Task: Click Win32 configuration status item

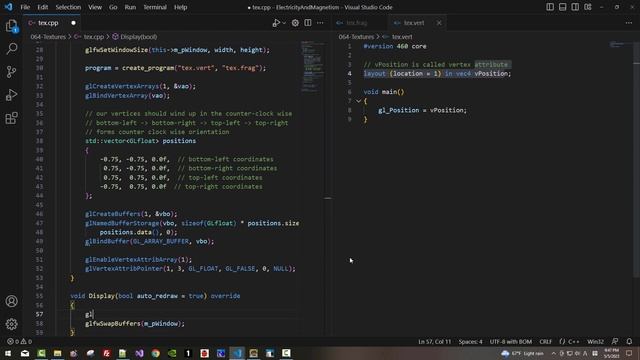Action: click(x=595, y=341)
